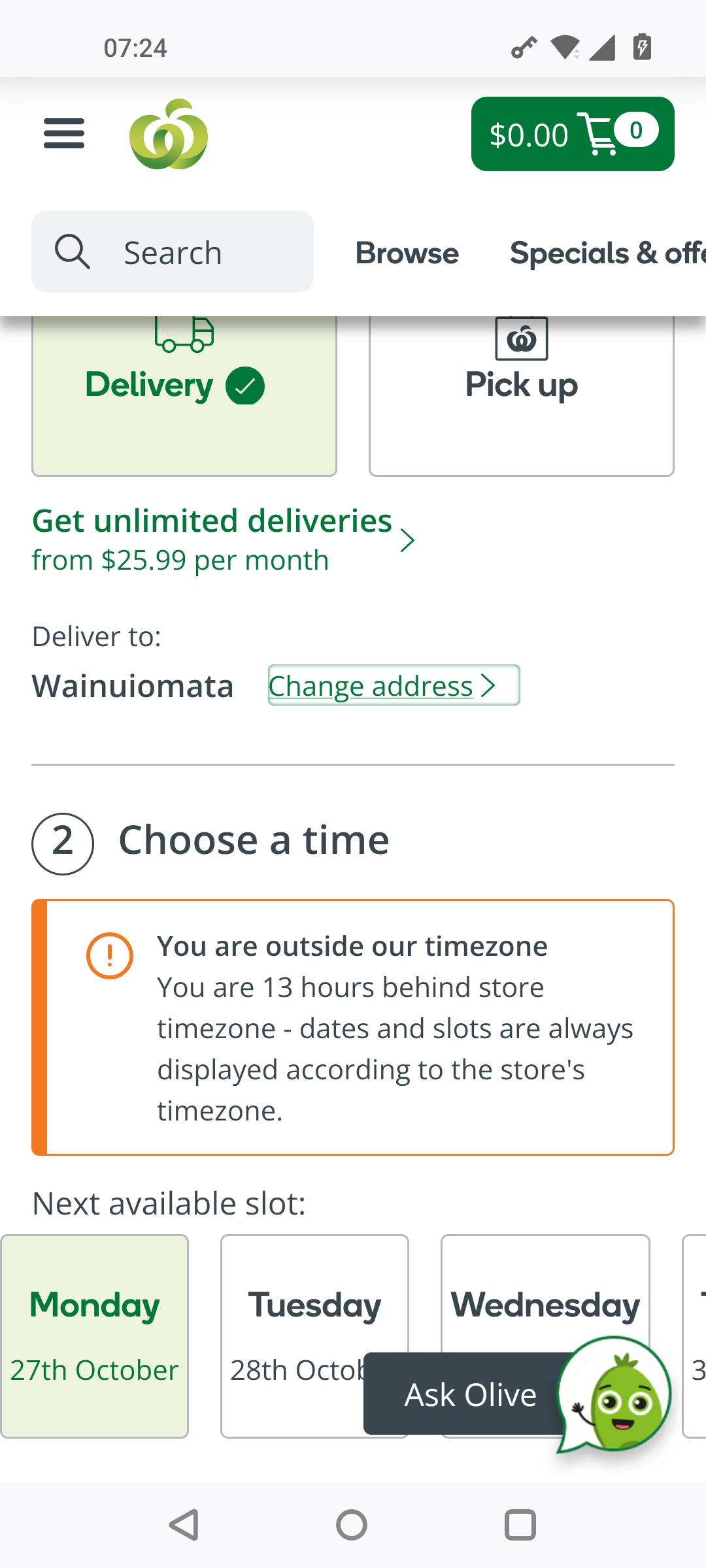706x1568 pixels.
Task: Expand the Get unlimited deliveries chevron
Action: pyautogui.click(x=407, y=540)
